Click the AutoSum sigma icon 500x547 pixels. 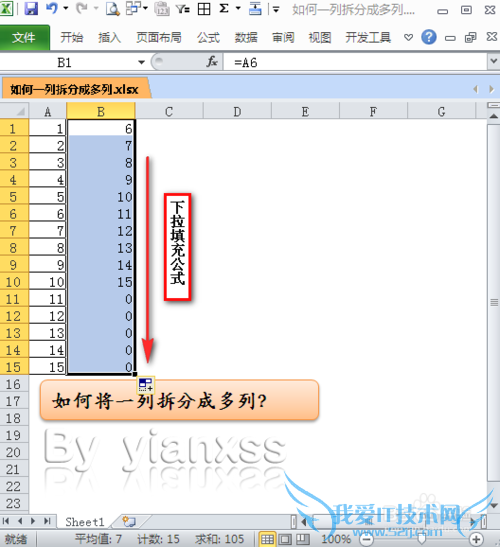point(224,8)
